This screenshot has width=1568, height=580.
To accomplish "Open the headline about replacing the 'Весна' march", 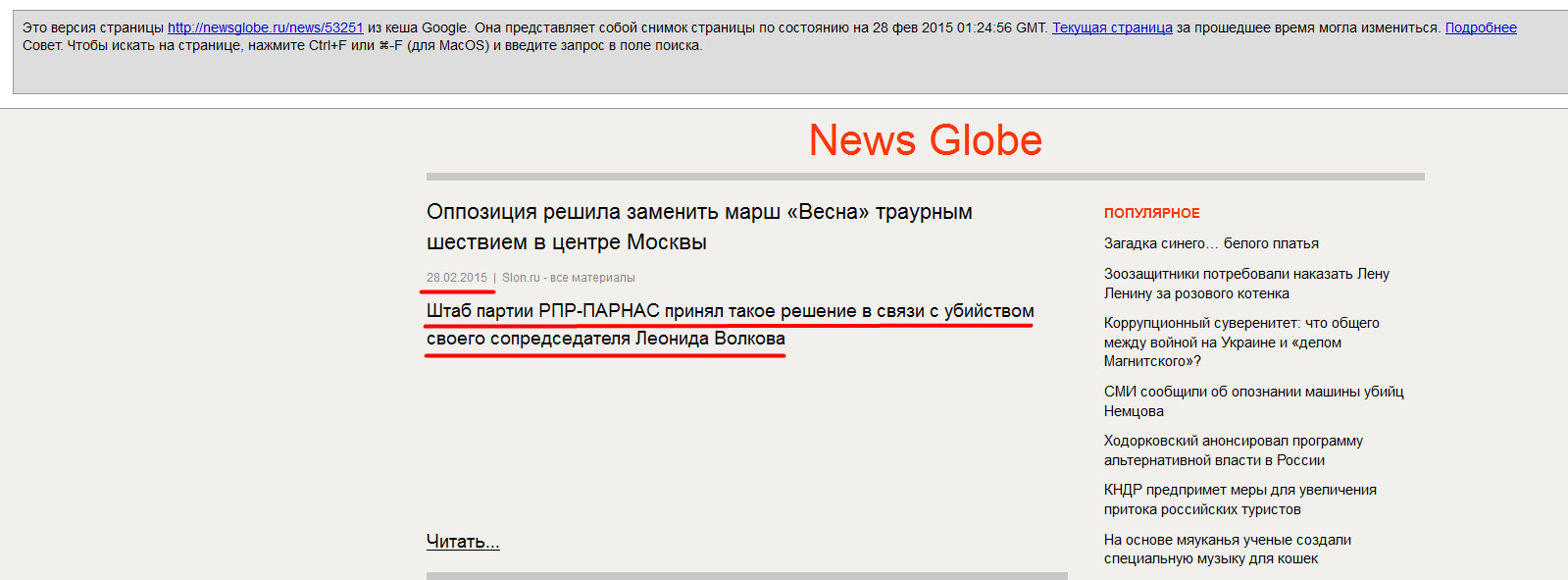I will pos(698,227).
